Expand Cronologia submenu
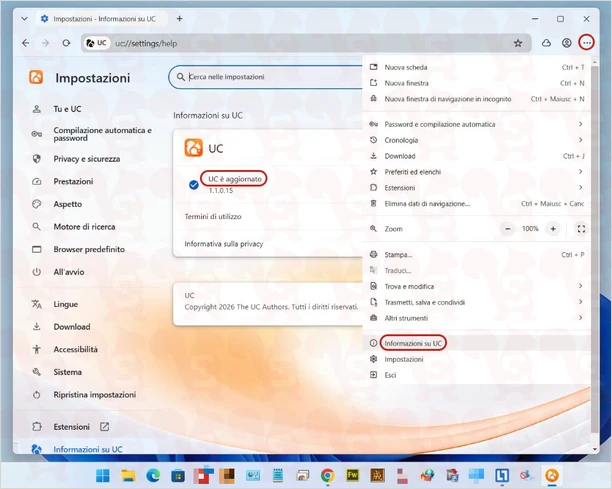This screenshot has height=489, width=612. pos(476,140)
